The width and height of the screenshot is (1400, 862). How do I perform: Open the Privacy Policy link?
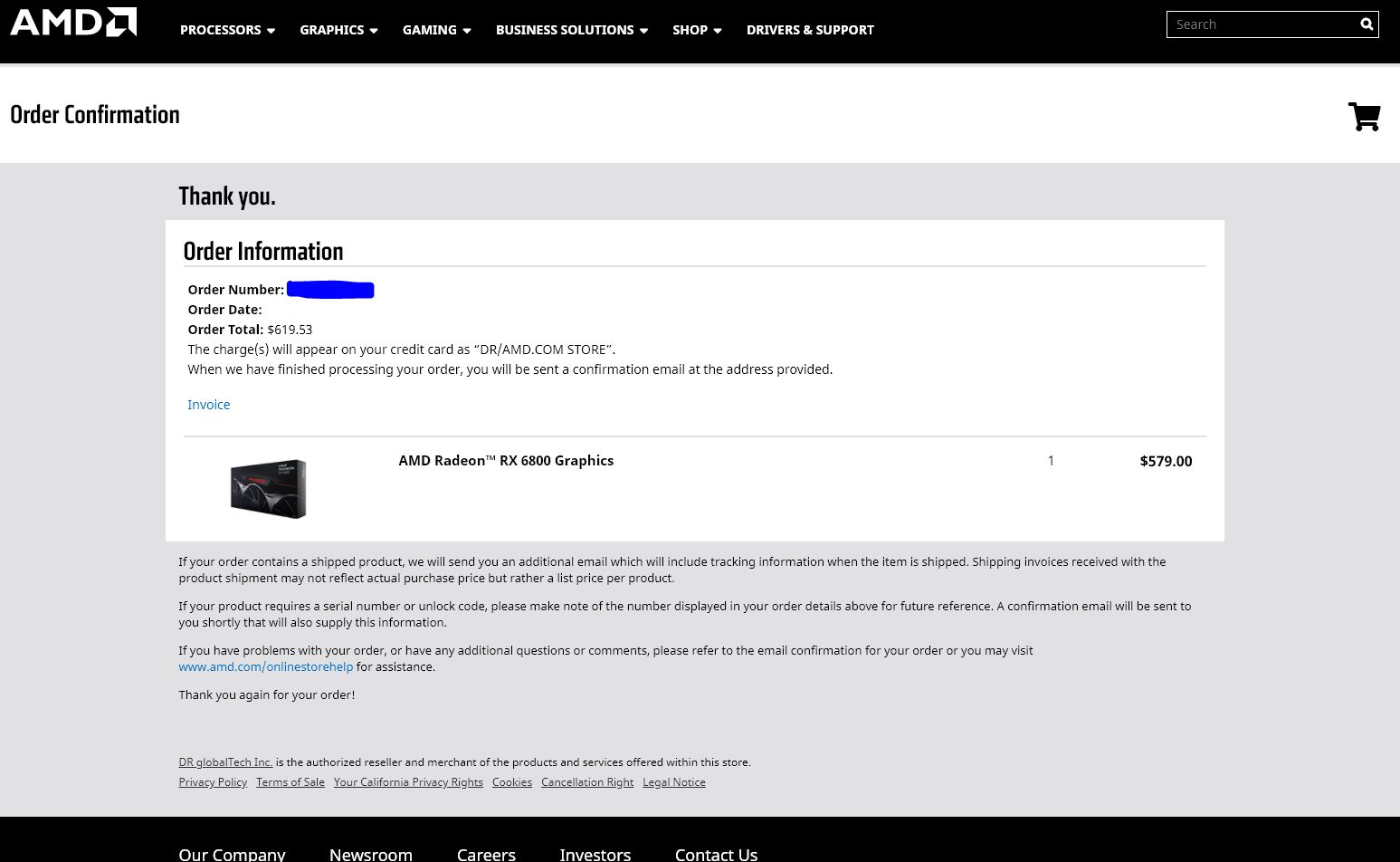point(213,782)
